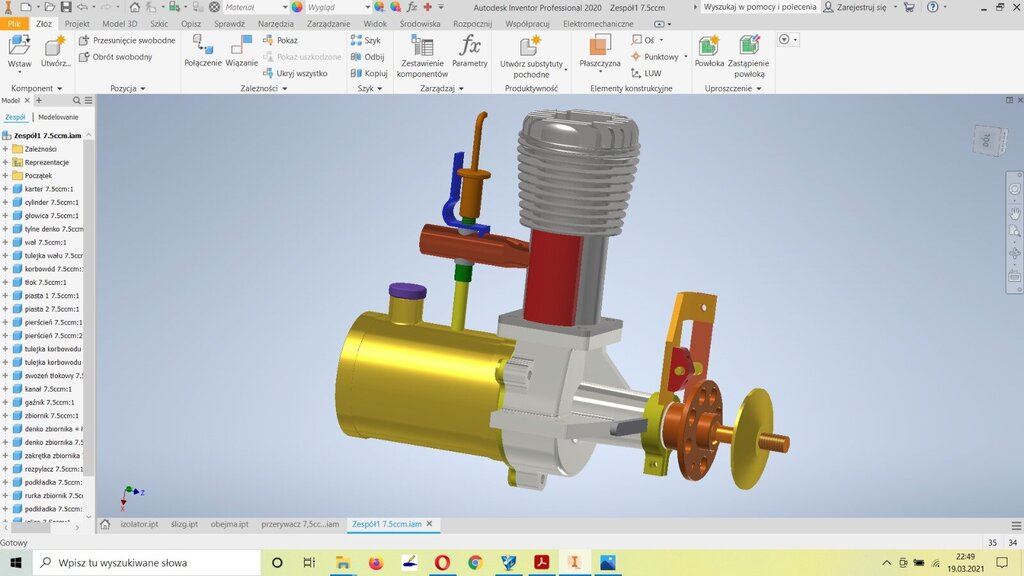The width and height of the screenshot is (1024, 576).
Task: Click the Powłoka shrinkwrap tool
Action: [709, 50]
